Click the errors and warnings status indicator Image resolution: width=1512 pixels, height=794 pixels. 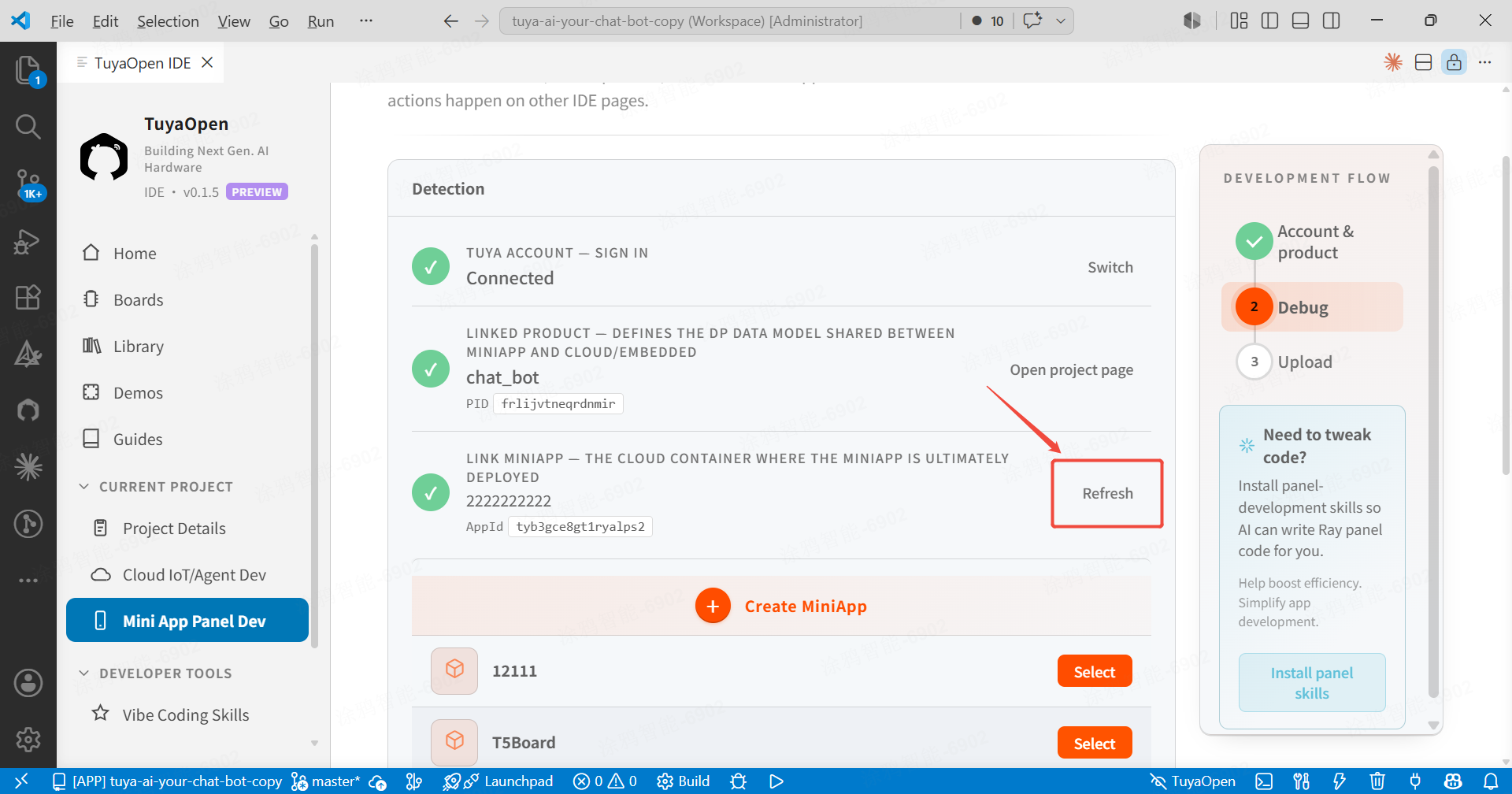pyautogui.click(x=605, y=781)
